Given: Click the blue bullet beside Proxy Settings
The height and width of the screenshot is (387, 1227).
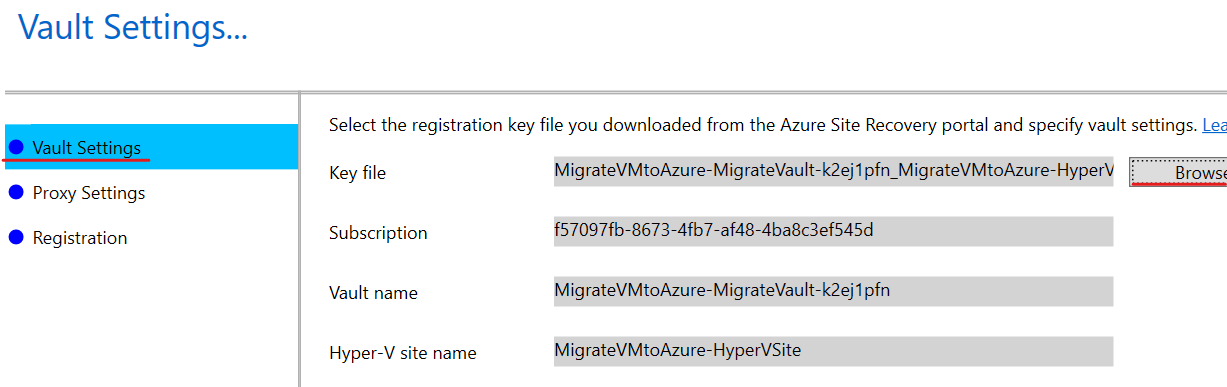Looking at the screenshot, I should click(16, 192).
